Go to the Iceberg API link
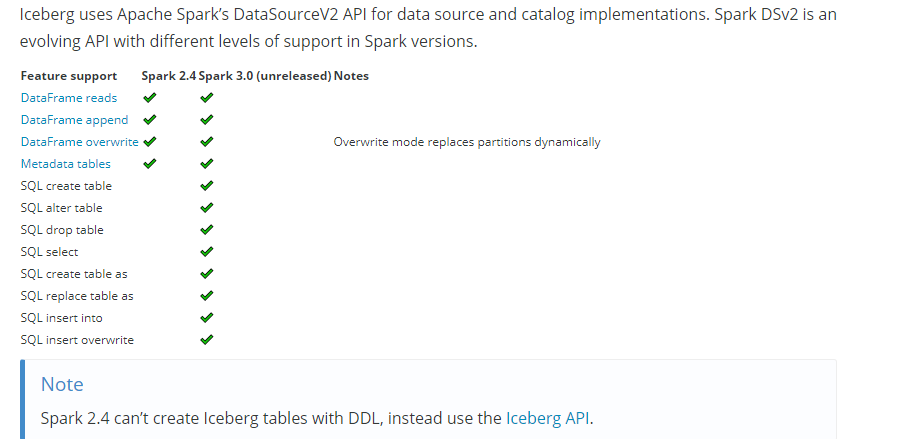Viewport: 914px width, 439px height. tap(548, 418)
